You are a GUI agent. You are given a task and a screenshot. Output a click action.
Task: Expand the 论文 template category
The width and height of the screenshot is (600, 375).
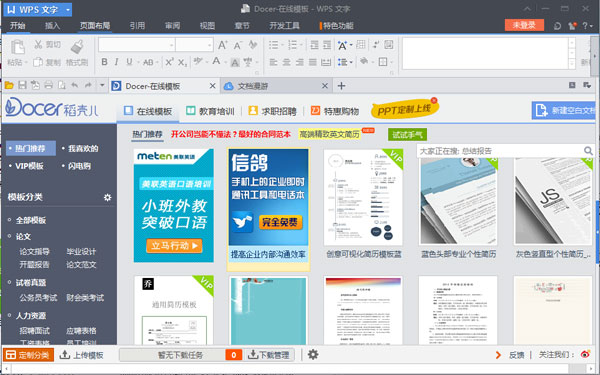click(23, 236)
